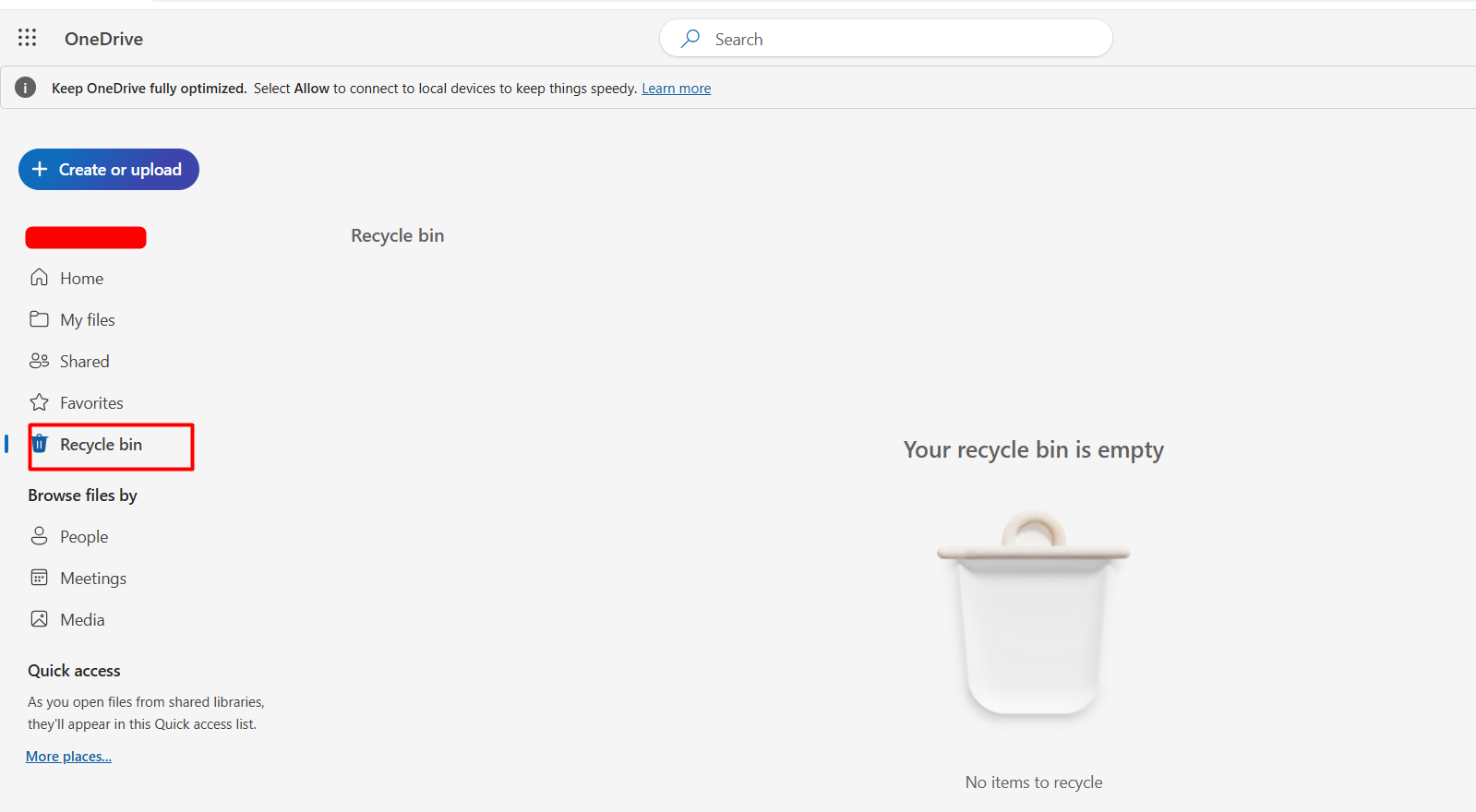Open My files in the sidebar
Screen dimensions: 1476x812
click(x=88, y=320)
